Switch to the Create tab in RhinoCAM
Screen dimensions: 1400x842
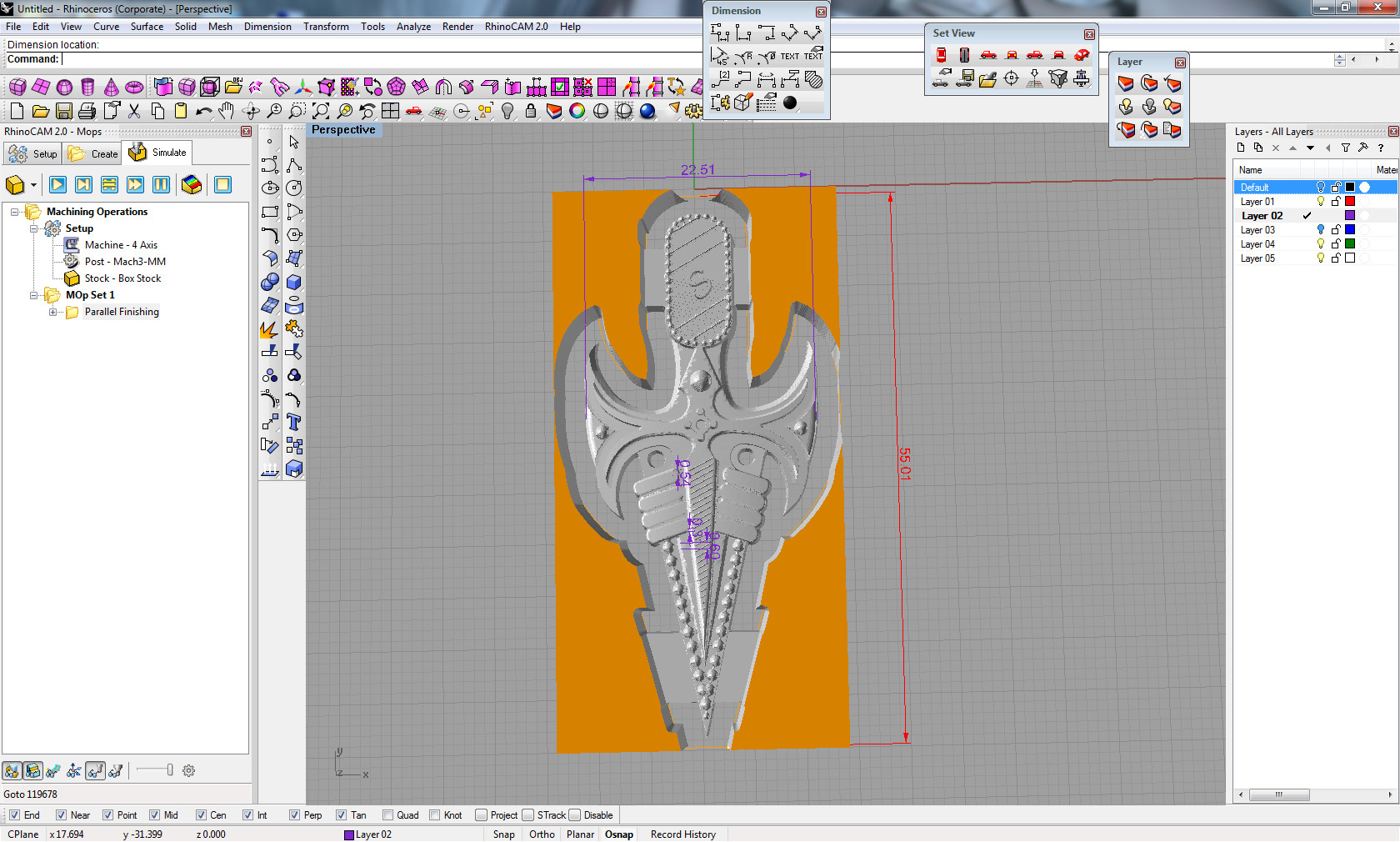coord(92,153)
